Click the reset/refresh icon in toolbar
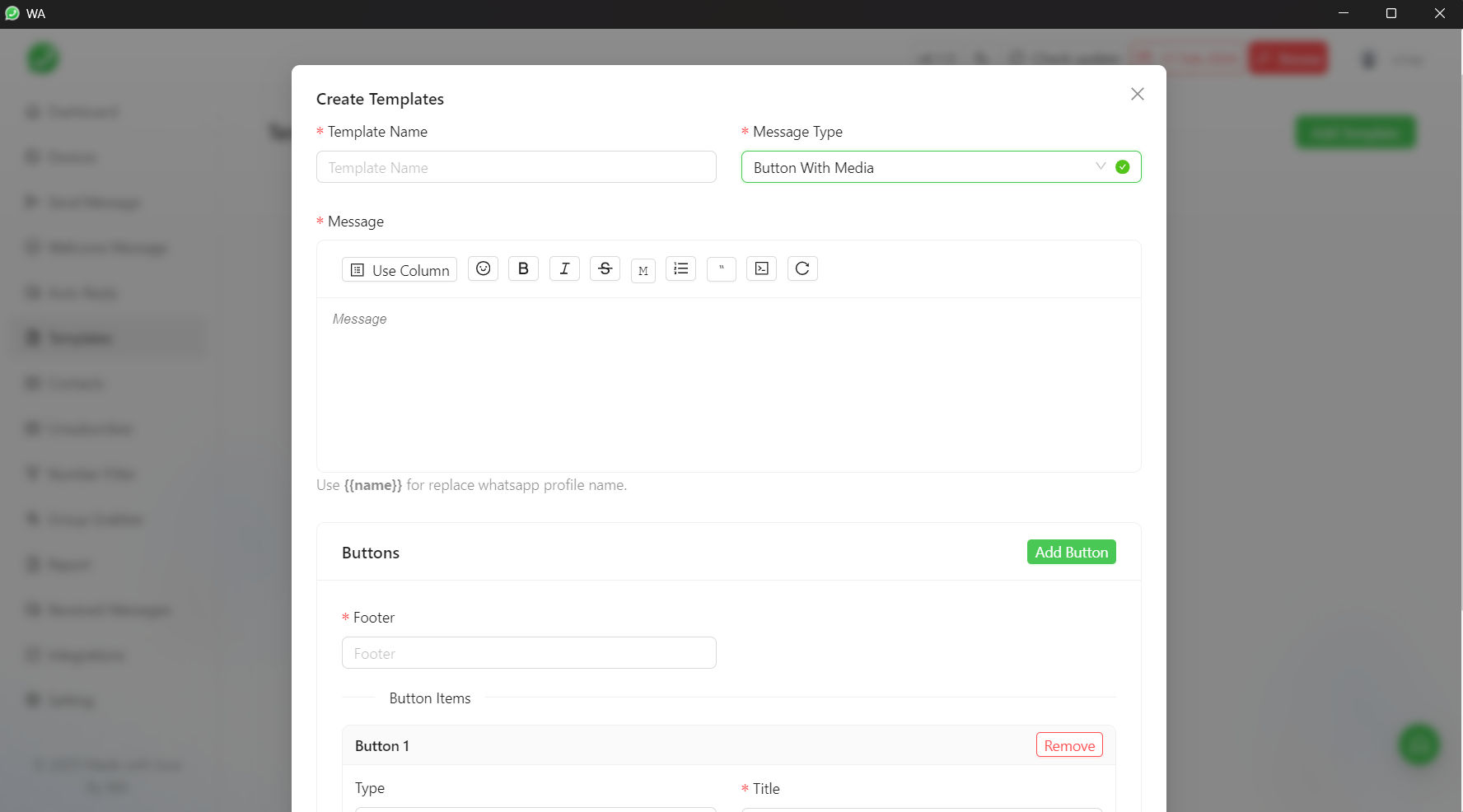This screenshot has width=1463, height=812. point(802,268)
